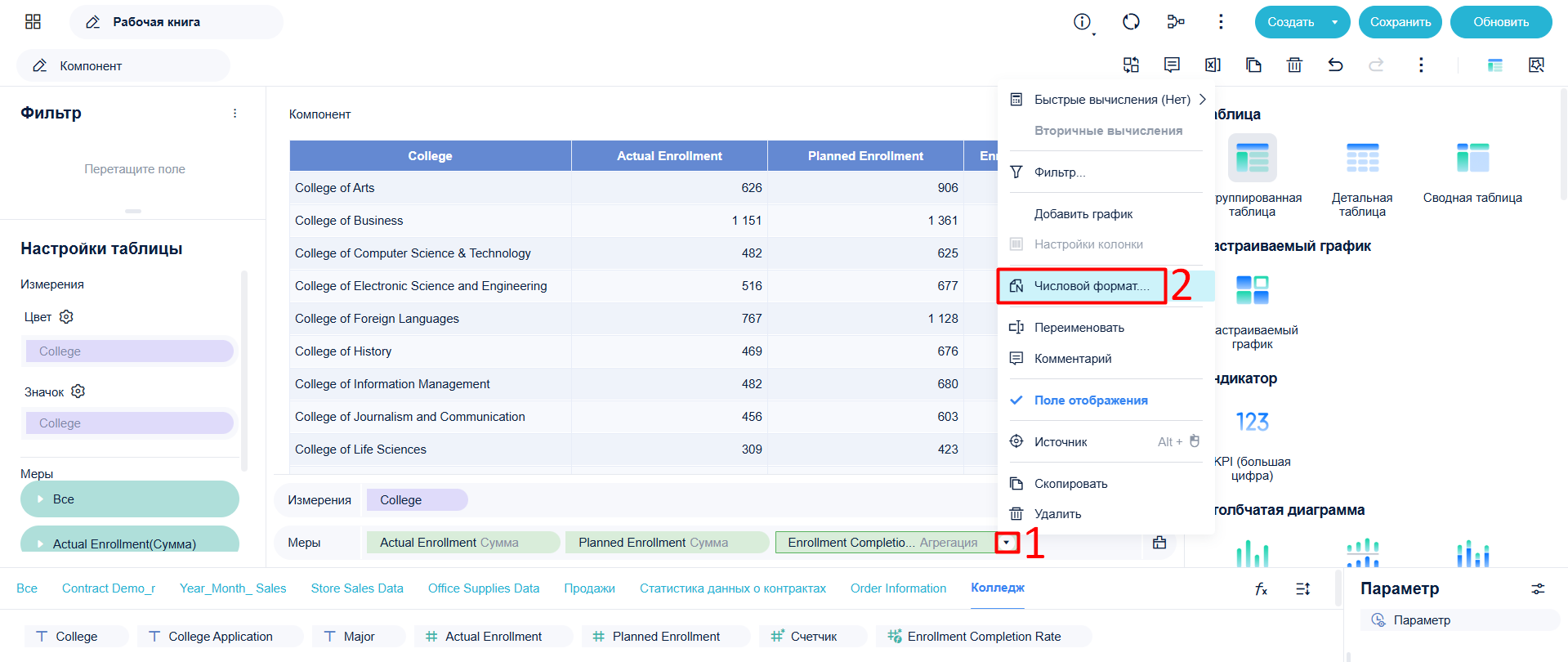Select the KPI indicator 123 icon
Image resolution: width=1568 pixels, height=662 pixels.
[x=1252, y=422]
